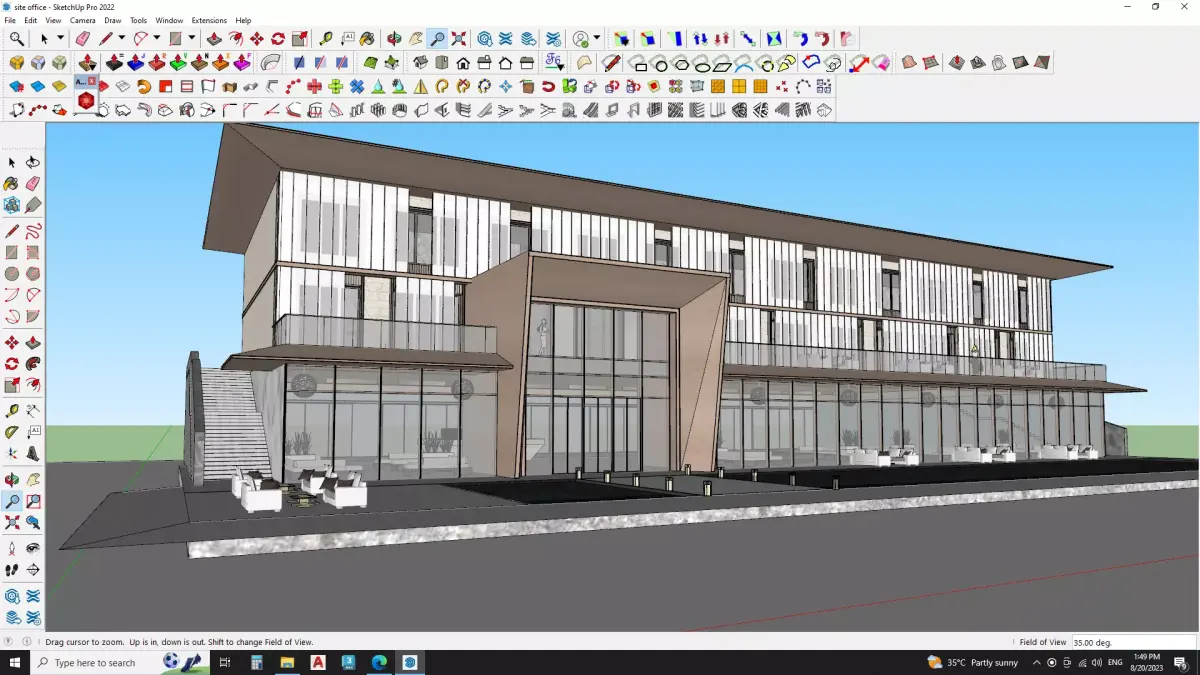Select the Circle tool
1200x675 pixels.
[12, 273]
